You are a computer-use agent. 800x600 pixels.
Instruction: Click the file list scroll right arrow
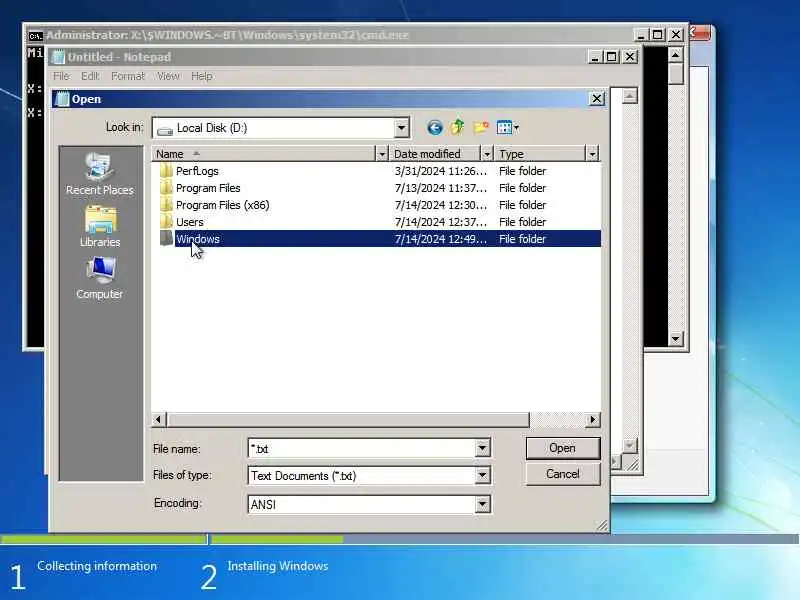point(592,419)
